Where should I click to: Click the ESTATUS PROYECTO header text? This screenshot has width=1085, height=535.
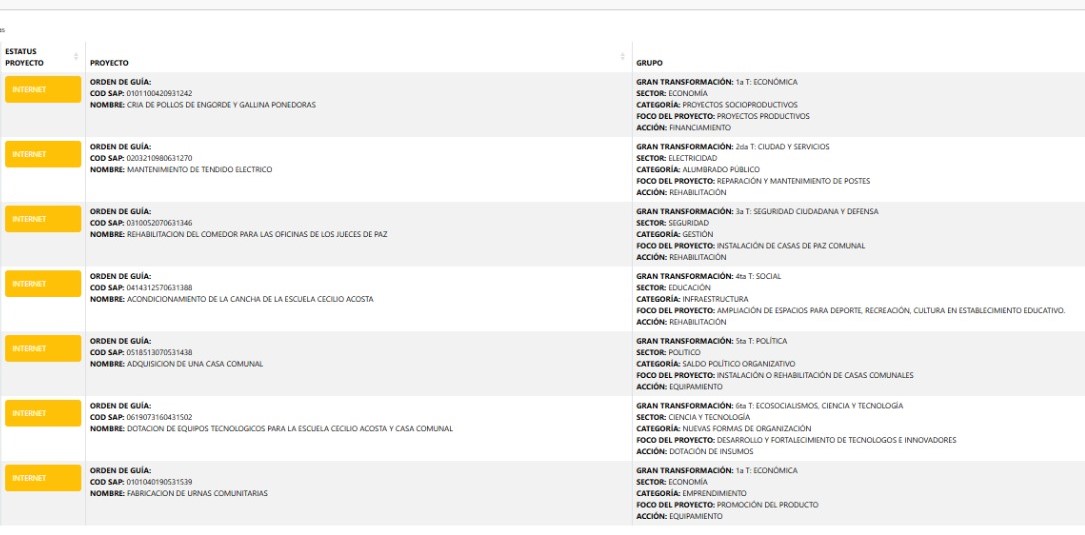click(x=24, y=56)
